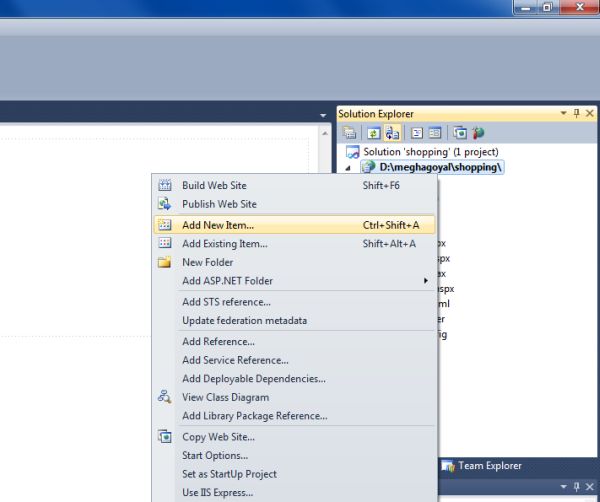Open ASP.NET Configuration globe icon
This screenshot has height=502, width=600.
(478, 133)
